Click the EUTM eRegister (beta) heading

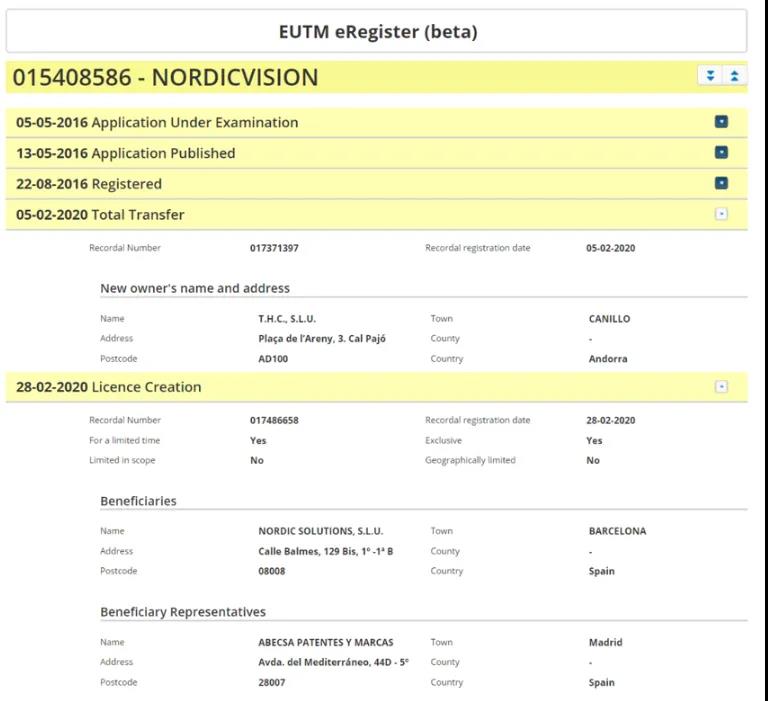(378, 32)
